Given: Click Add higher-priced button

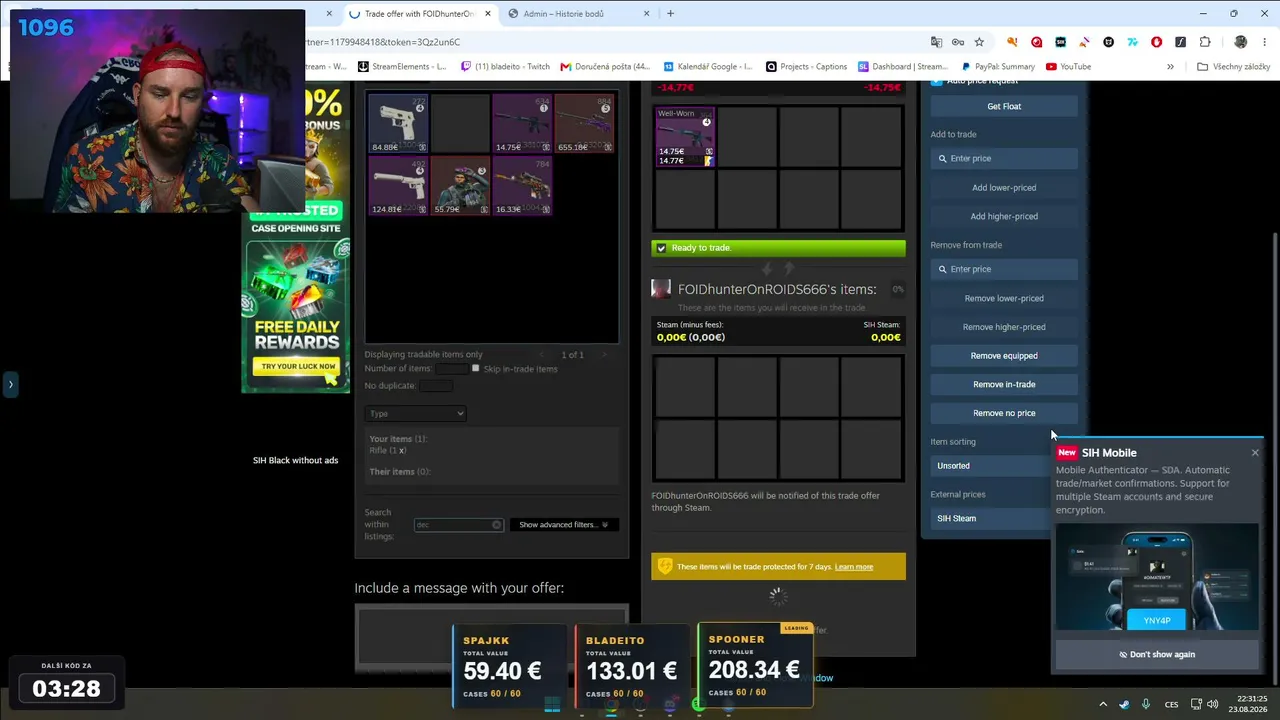Looking at the screenshot, I should point(1004,217).
